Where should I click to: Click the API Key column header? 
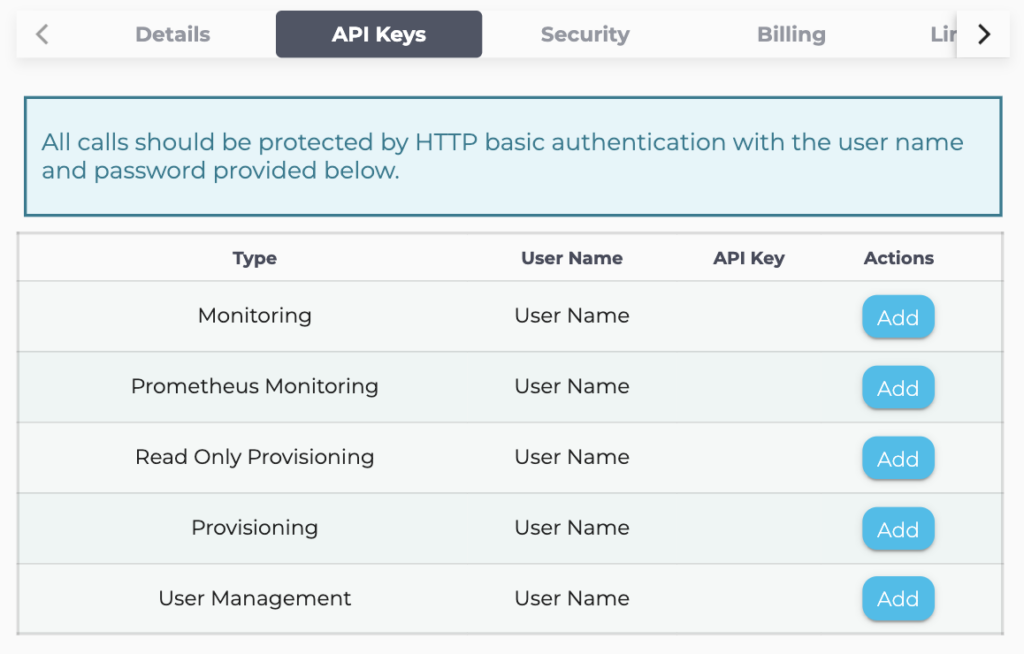click(x=748, y=257)
